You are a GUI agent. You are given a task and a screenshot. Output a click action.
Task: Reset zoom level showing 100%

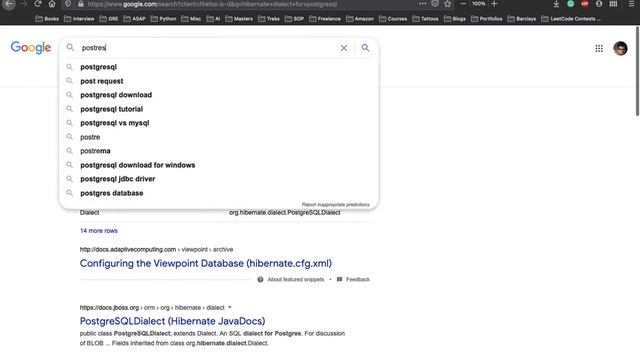479,4
